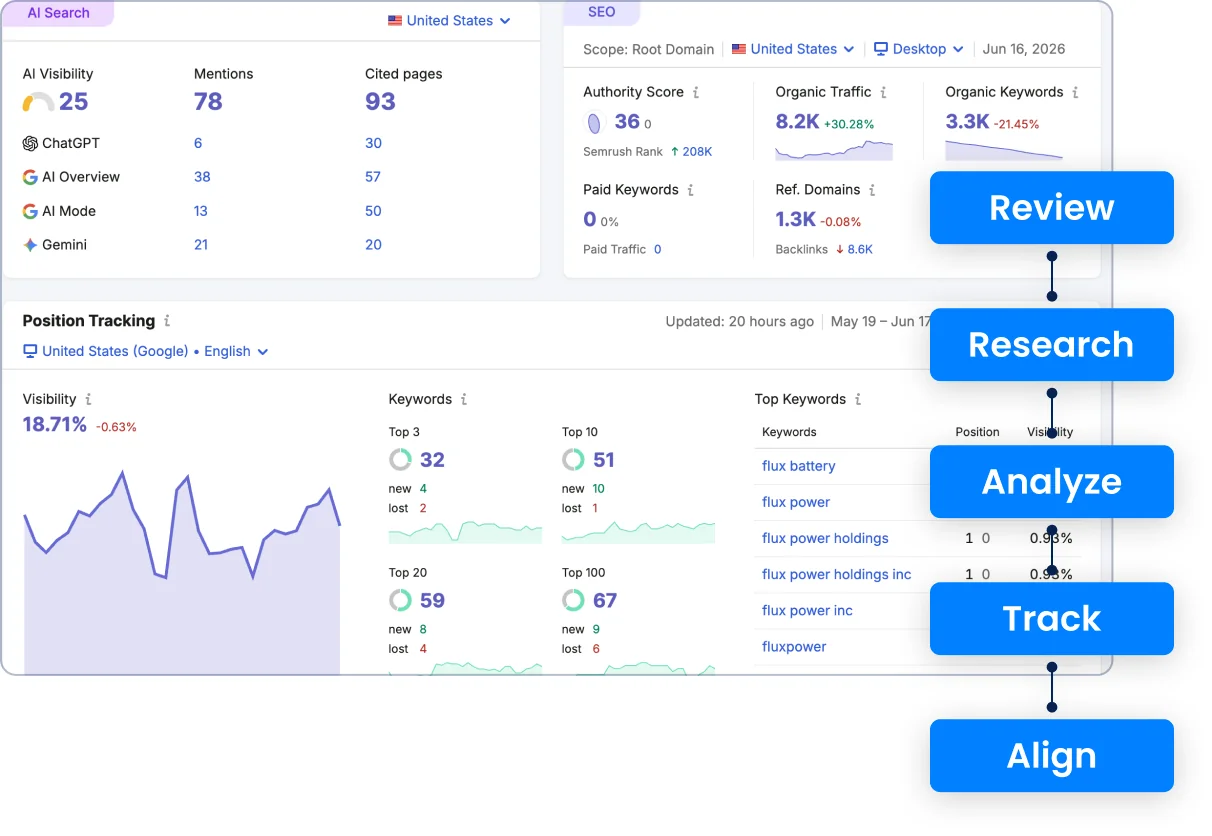Screen dimensions: 1212x836
Task: Expand the Desktop device dropdown
Action: point(919,49)
